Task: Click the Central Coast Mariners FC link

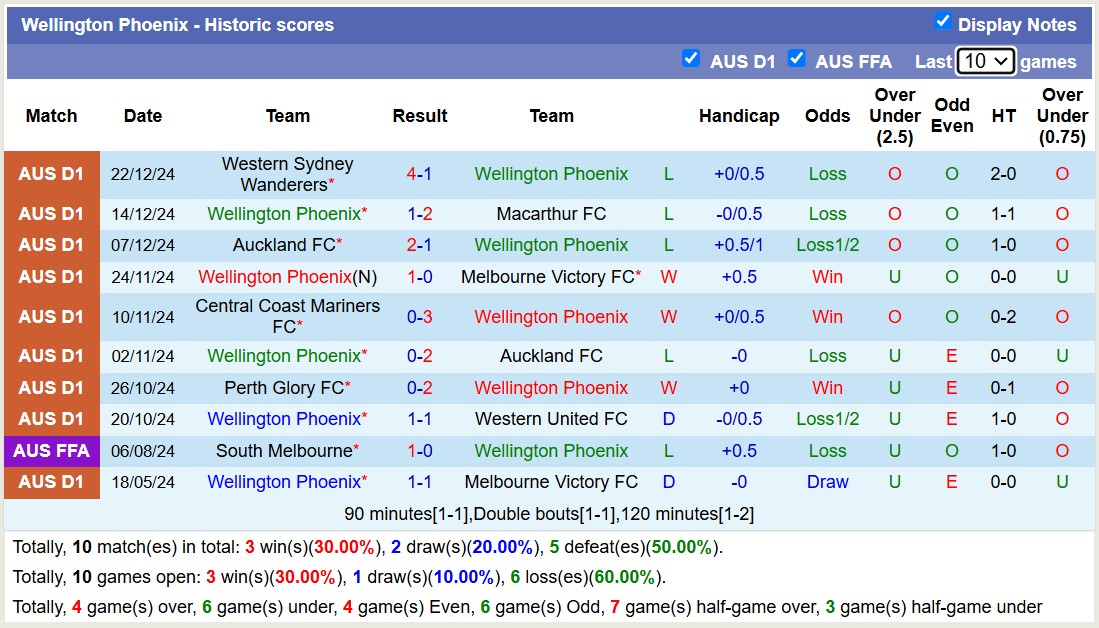Action: tap(287, 316)
